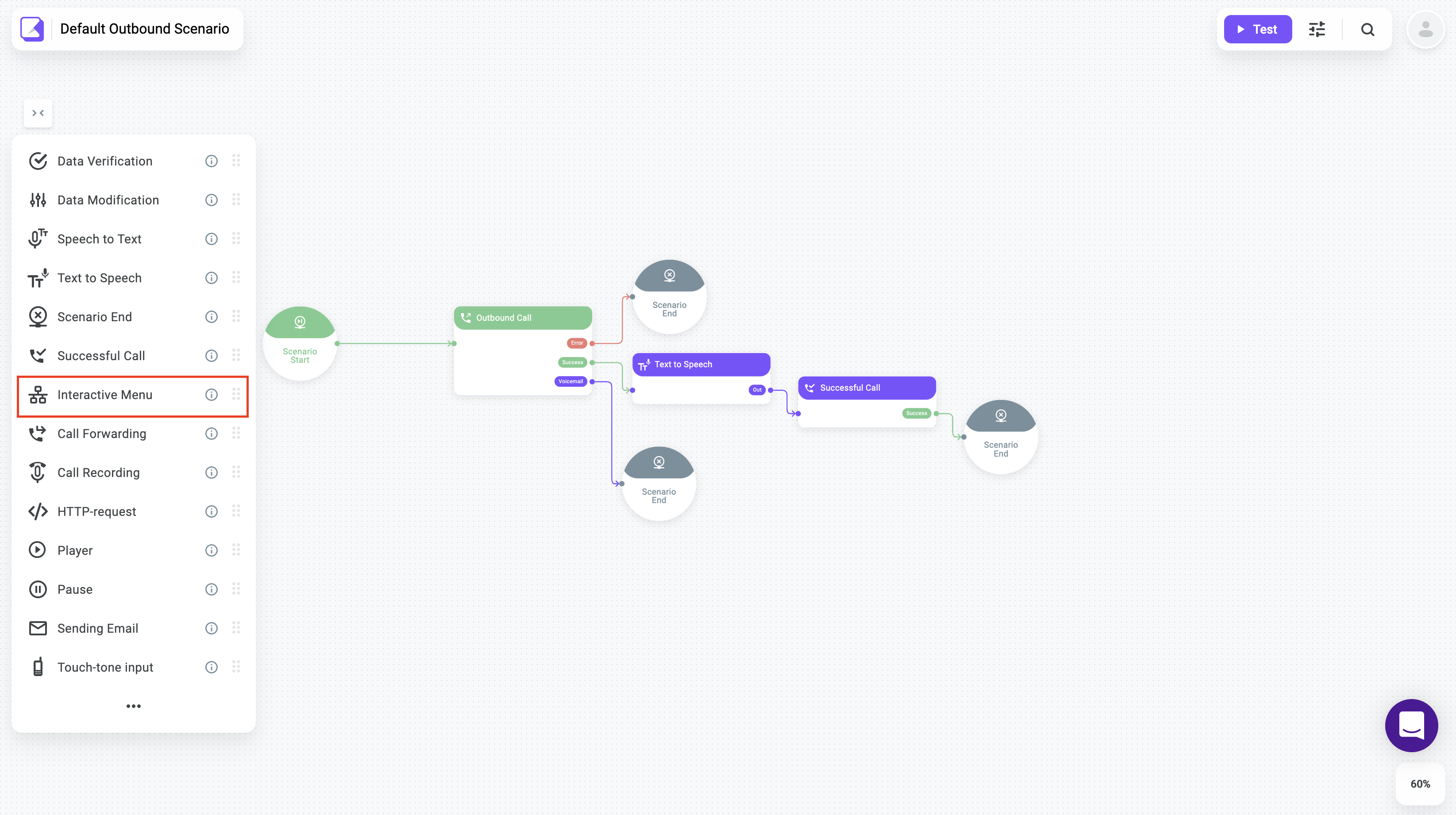Viewport: 1456px width, 815px height.
Task: Collapse the left sidebar panel
Action: (x=38, y=112)
